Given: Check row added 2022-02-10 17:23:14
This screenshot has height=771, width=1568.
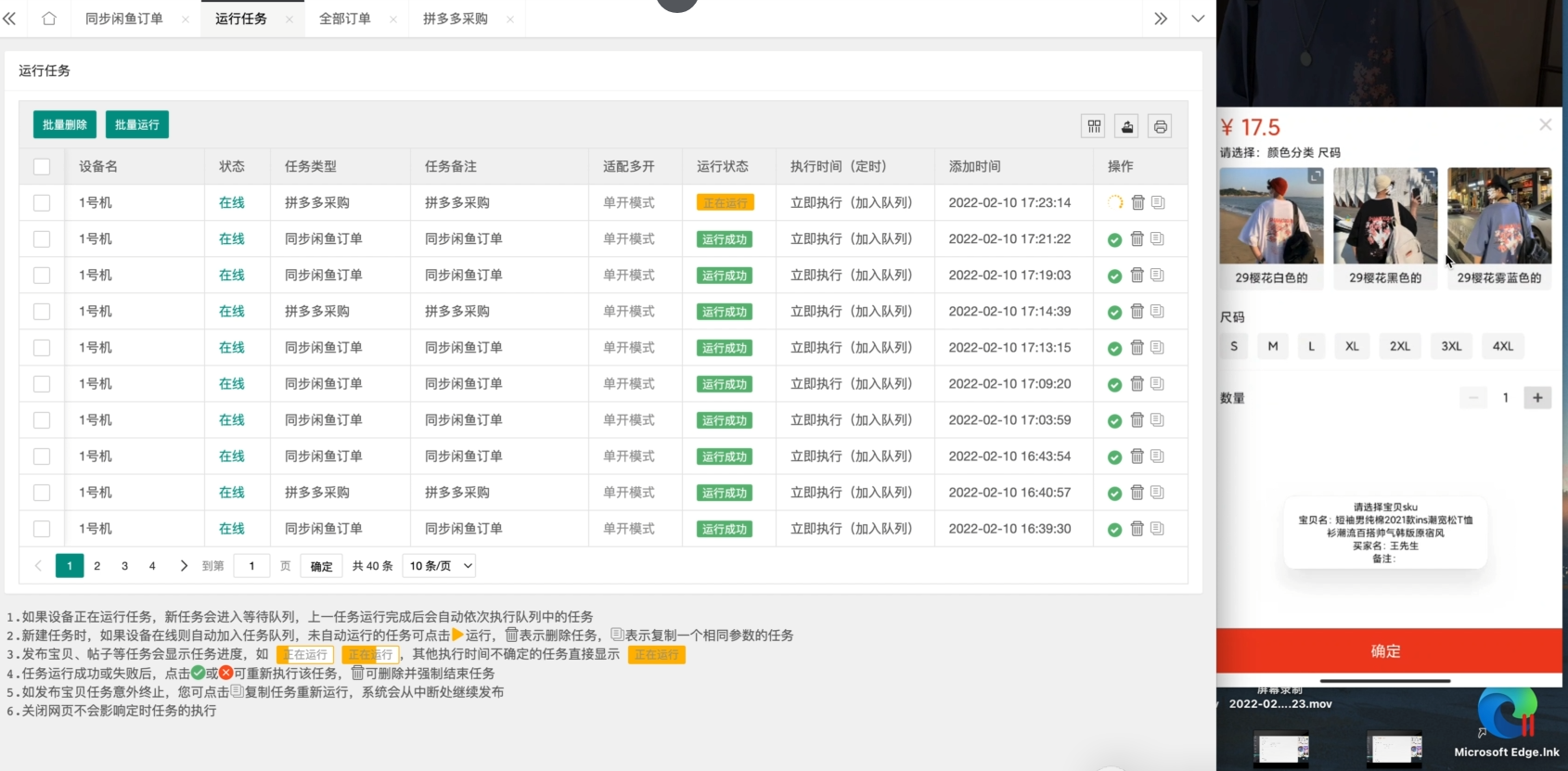Looking at the screenshot, I should coord(42,202).
